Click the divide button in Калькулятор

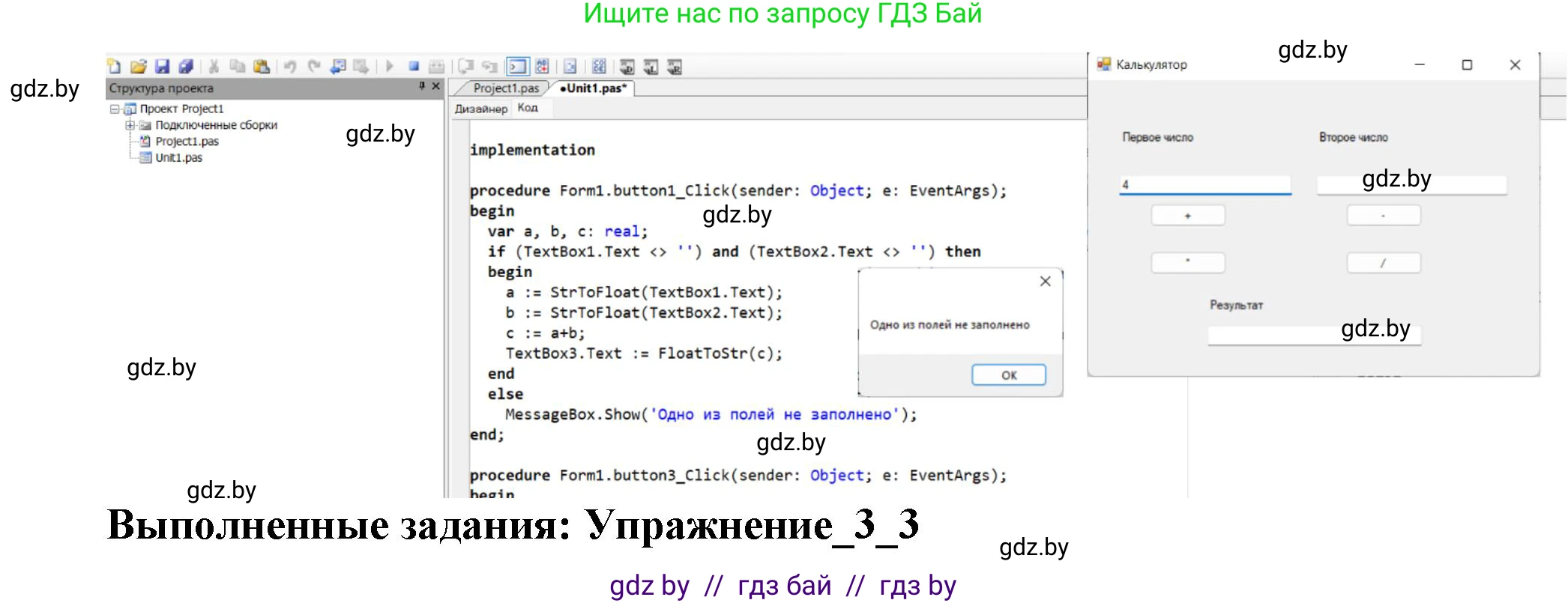tap(1384, 263)
